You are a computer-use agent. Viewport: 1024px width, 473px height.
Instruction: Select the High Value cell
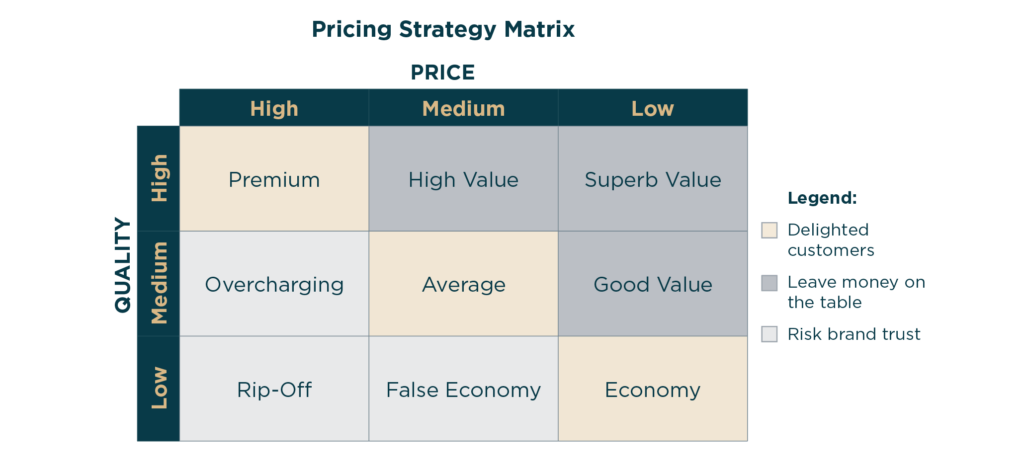(463, 180)
